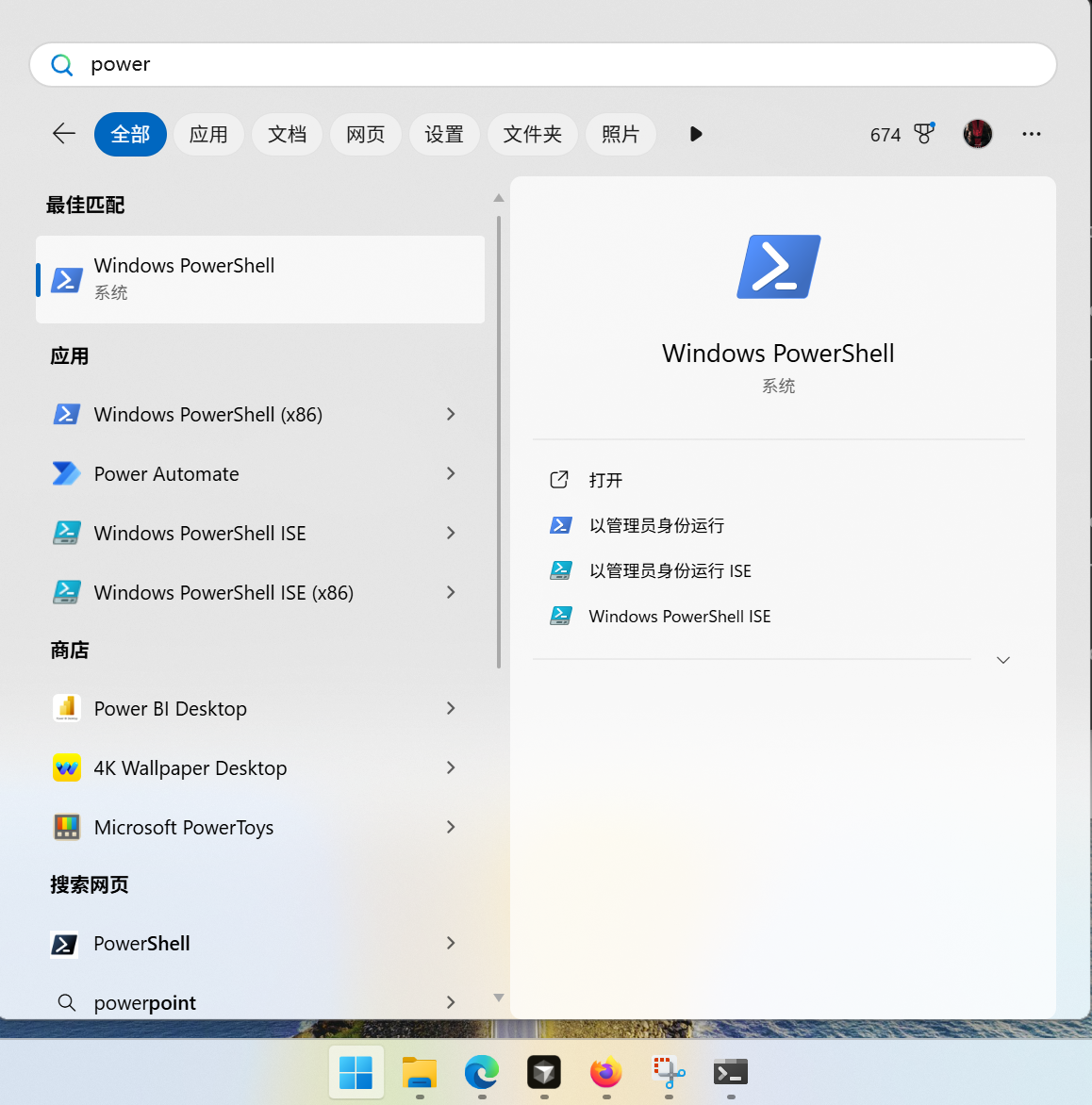Click 打开 to open Windows PowerShell

[605, 480]
